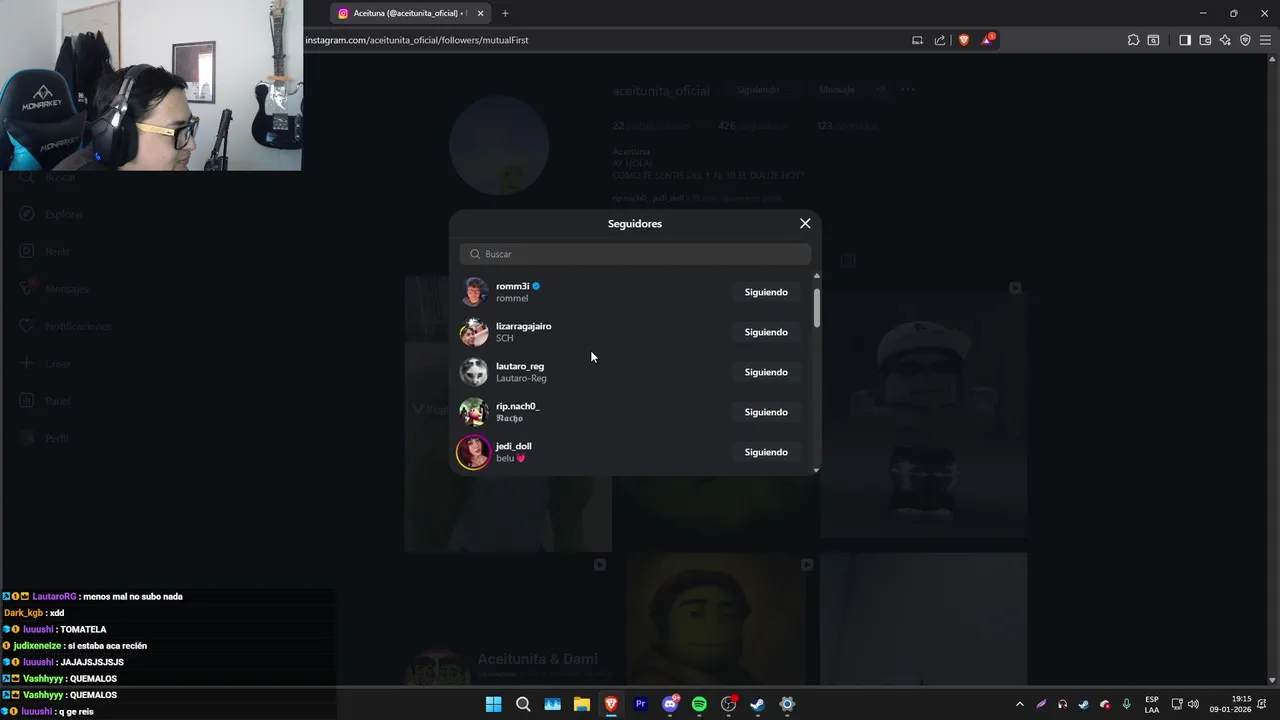Expand hidden system tray icons
This screenshot has width=1280, height=720.
[1019, 704]
